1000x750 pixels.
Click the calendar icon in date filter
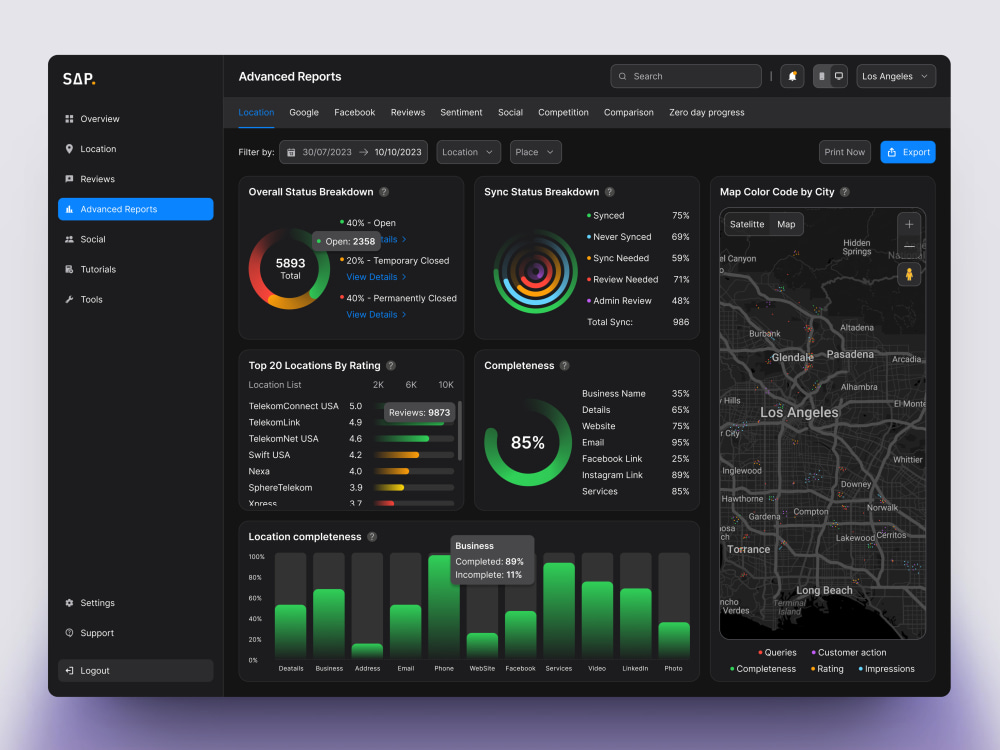[291, 152]
